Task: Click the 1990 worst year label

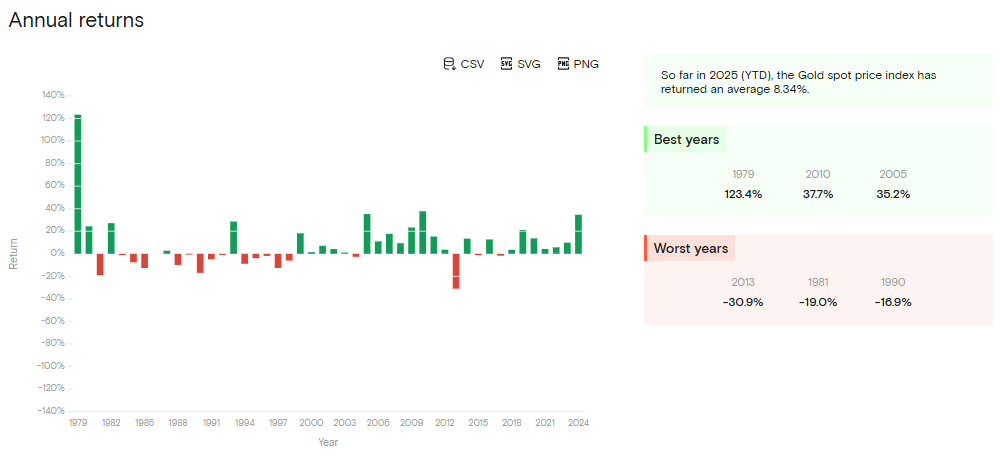Action: (893, 282)
